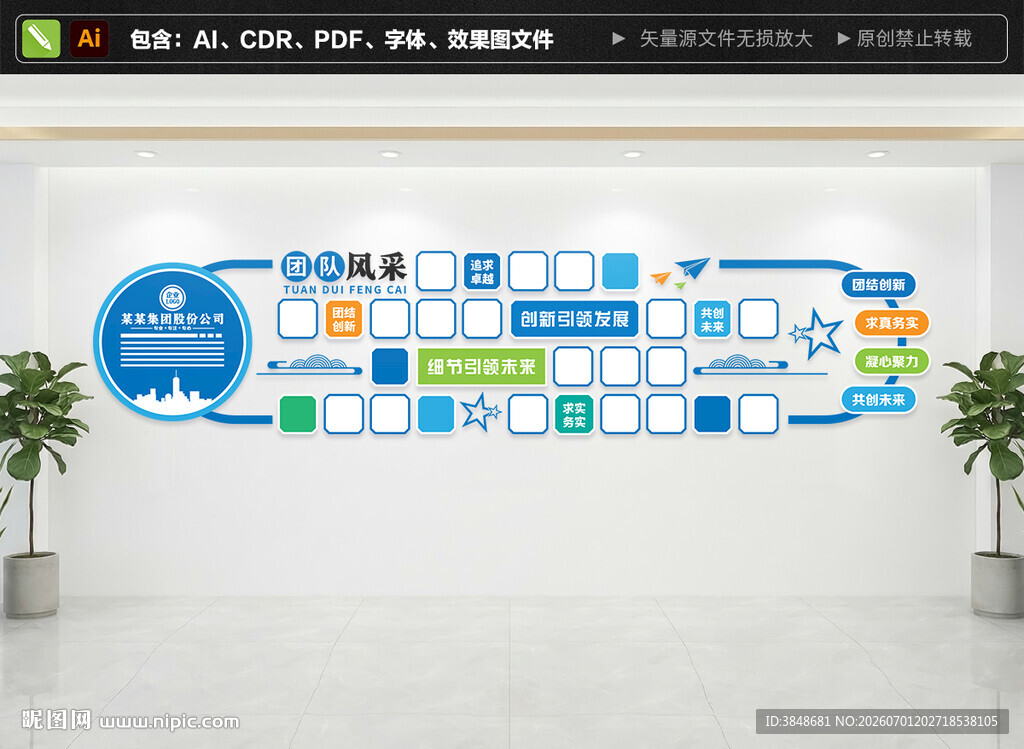
Task: Click the small star beside green banner
Action: point(481,411)
